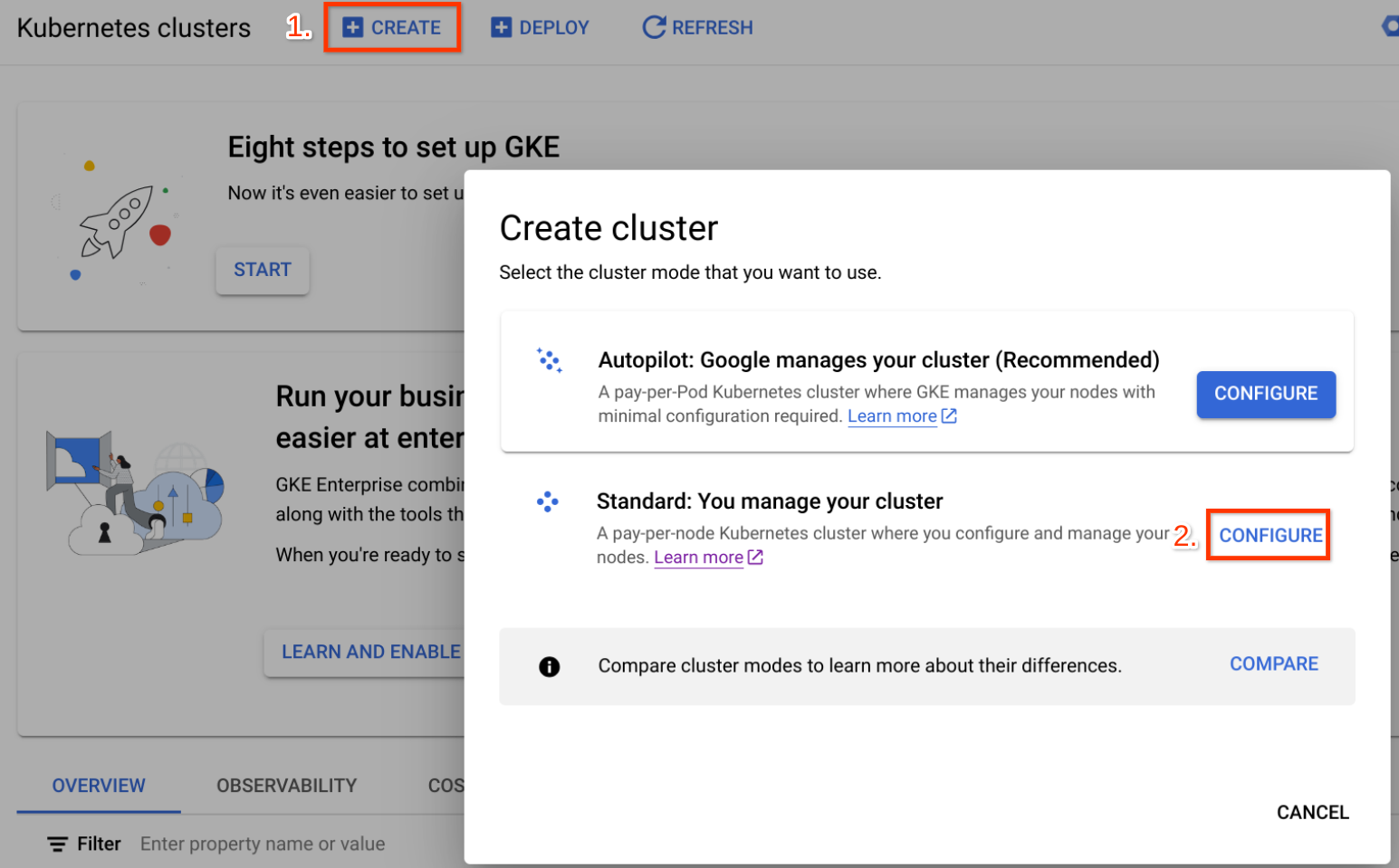Open the COMPARE cluster modes option
This screenshot has width=1399, height=868.
1273,664
